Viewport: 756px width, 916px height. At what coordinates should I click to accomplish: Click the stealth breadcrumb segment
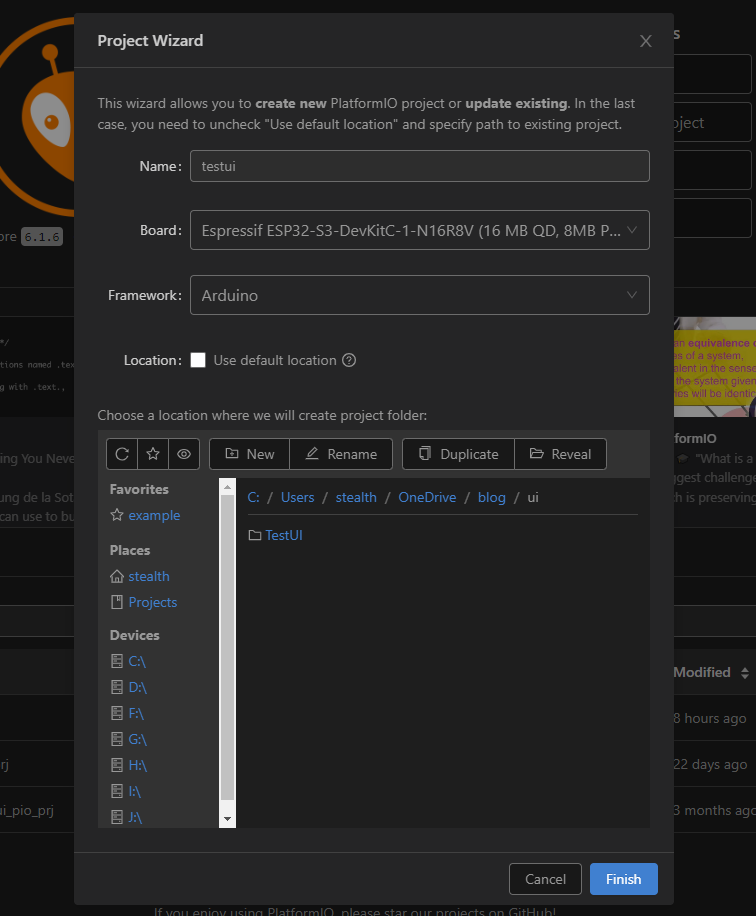tap(356, 497)
